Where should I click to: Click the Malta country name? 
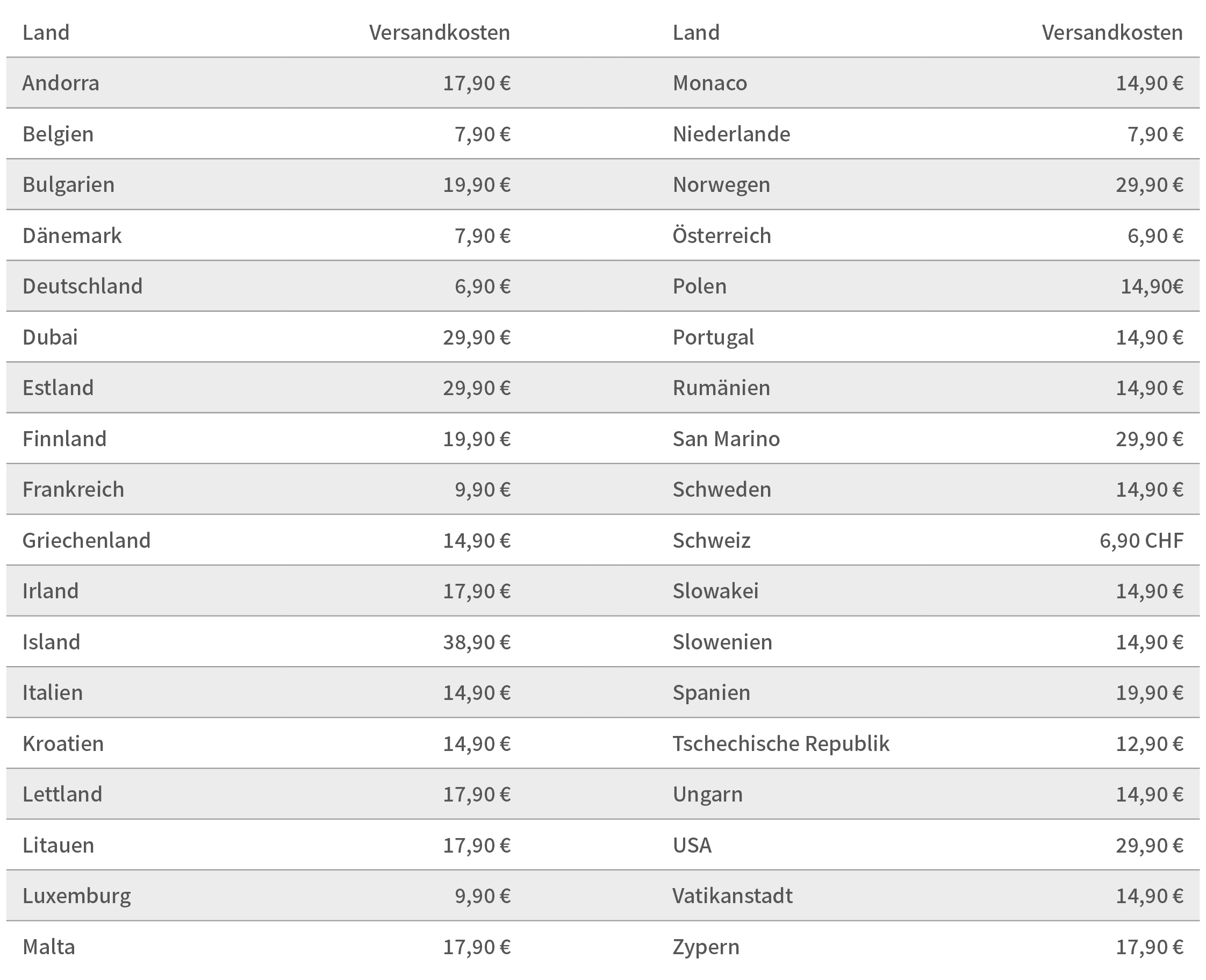(x=49, y=947)
